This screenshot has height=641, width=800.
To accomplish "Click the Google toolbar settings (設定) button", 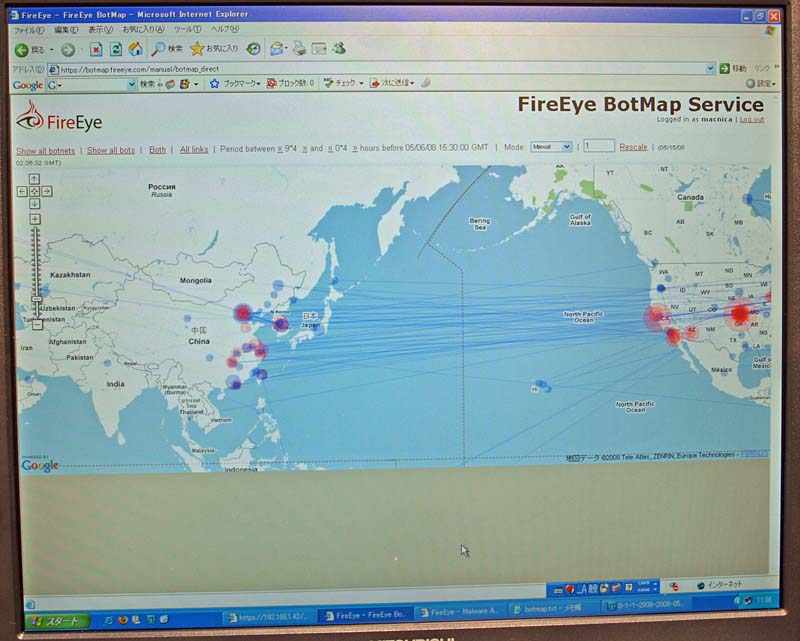I will [761, 83].
